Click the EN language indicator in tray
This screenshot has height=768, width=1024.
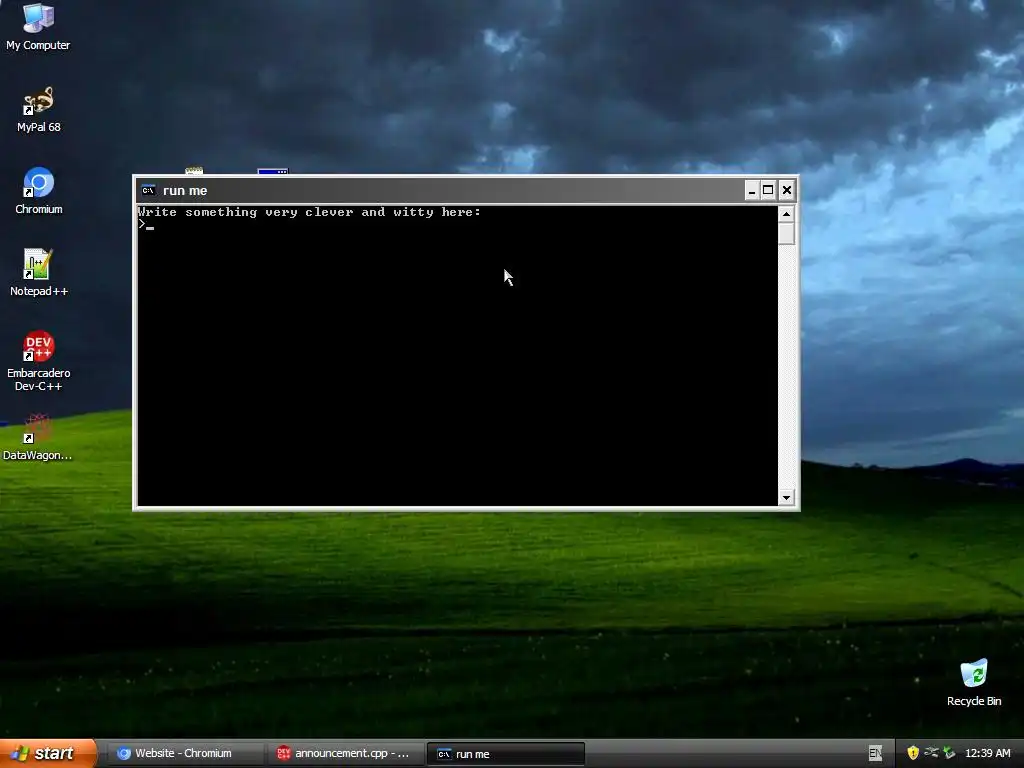click(875, 753)
